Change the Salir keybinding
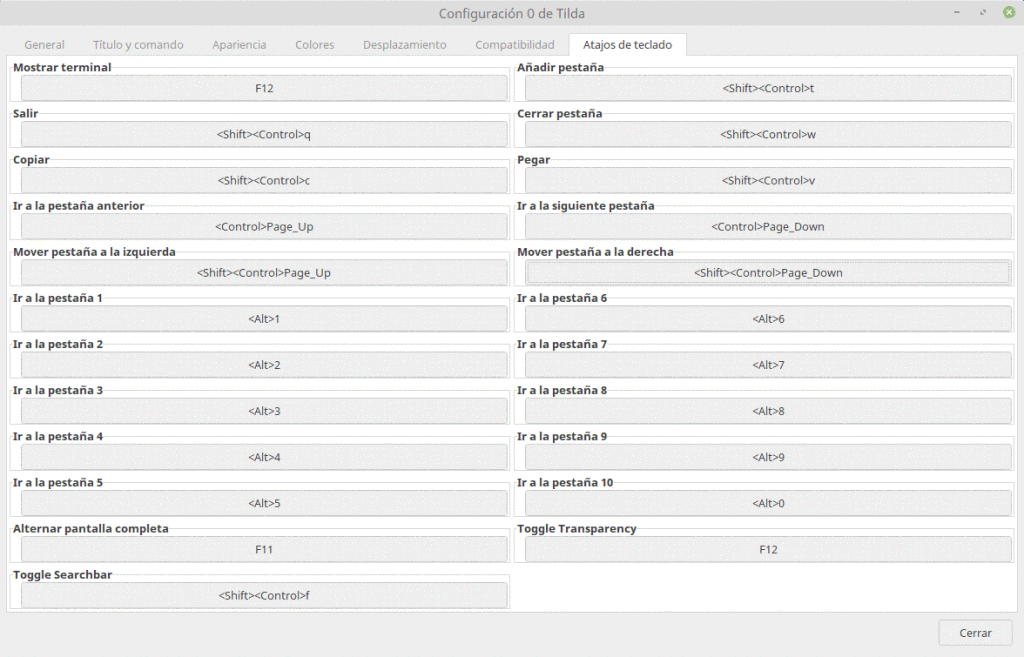1024x657 pixels. 263,134
